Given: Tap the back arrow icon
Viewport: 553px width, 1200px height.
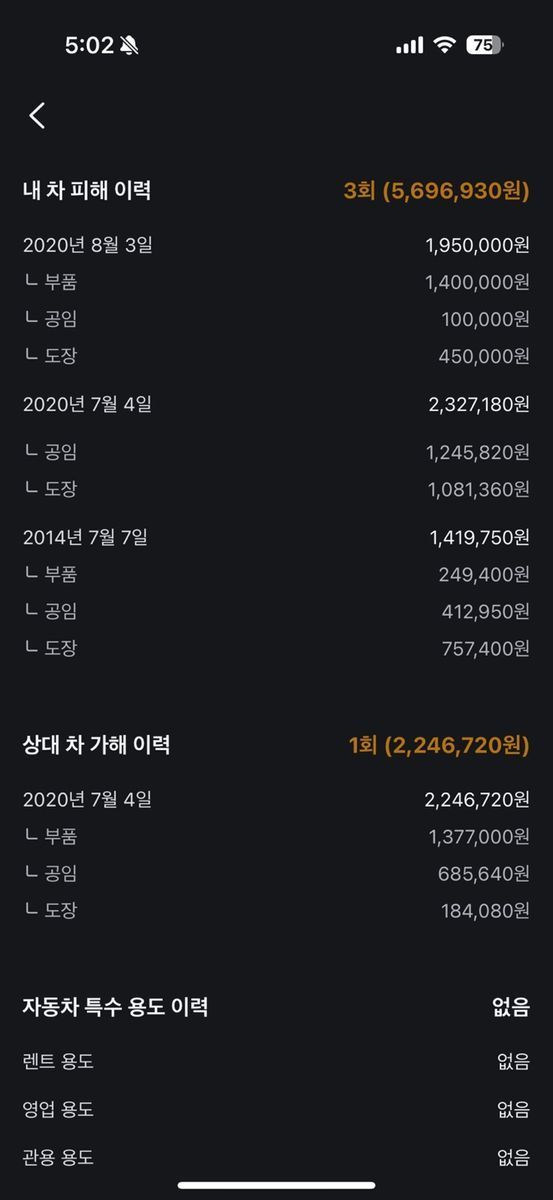Looking at the screenshot, I should coord(37,116).
